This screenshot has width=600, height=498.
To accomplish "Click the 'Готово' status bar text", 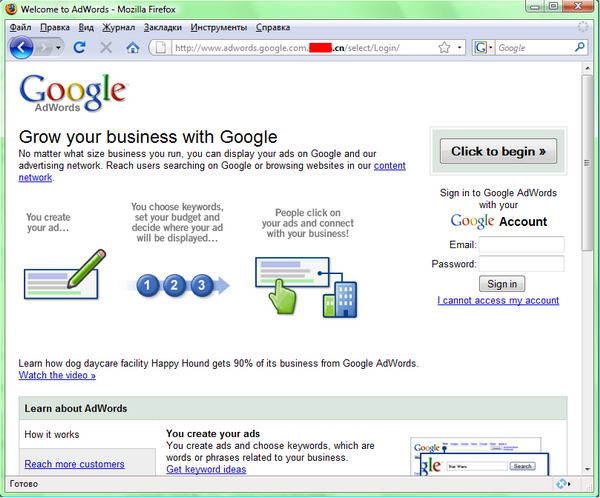I will pos(24,484).
